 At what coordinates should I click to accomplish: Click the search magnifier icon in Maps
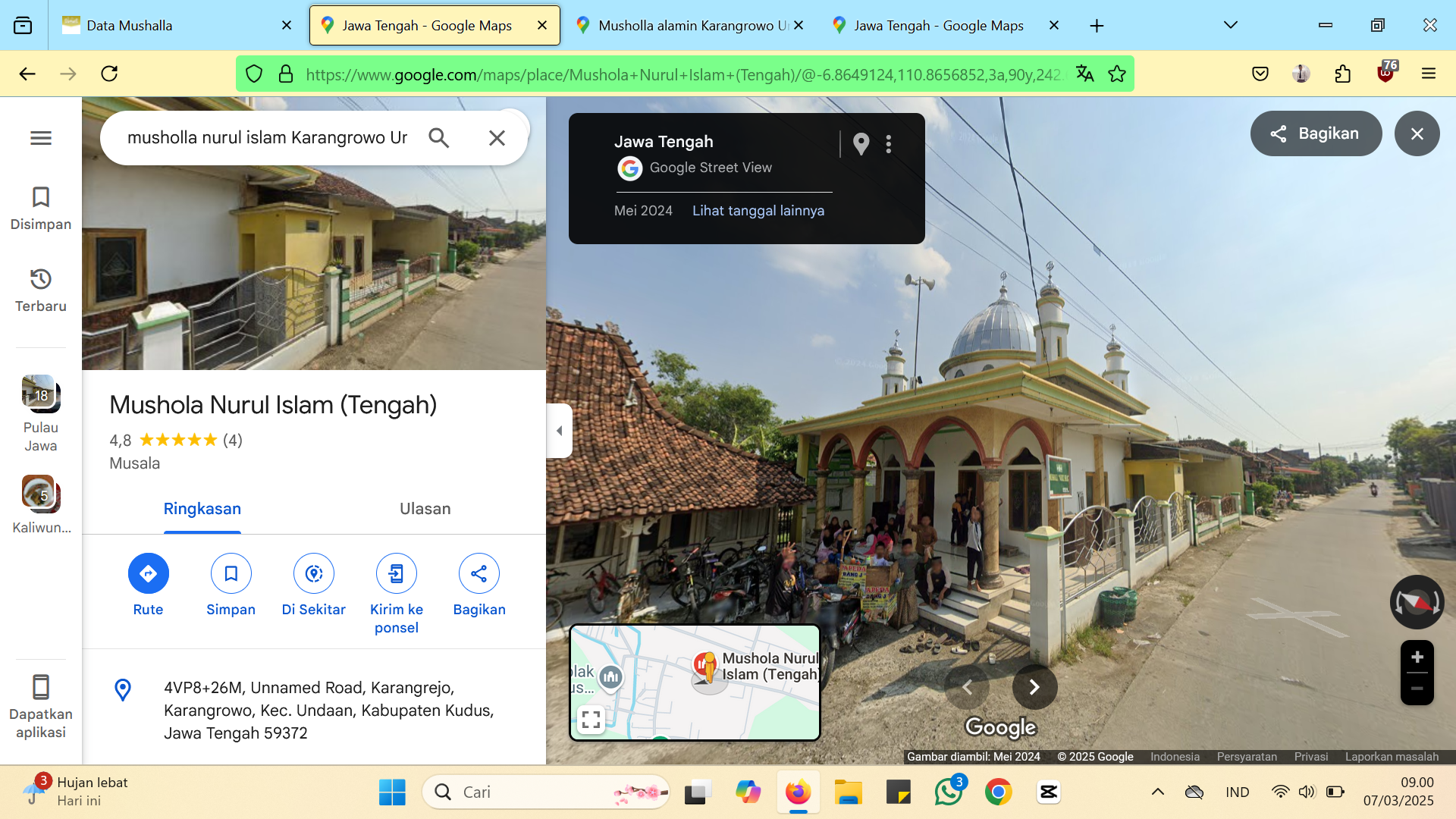[x=438, y=137]
